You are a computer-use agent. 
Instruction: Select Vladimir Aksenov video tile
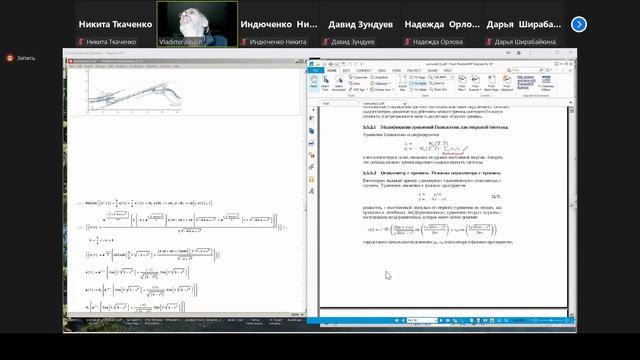click(x=197, y=24)
